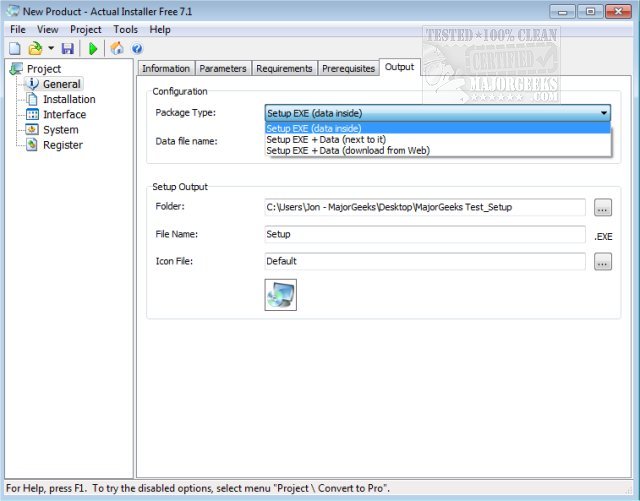640x501 pixels.
Task: Minimize the Actual Installer window
Action: [x=562, y=11]
